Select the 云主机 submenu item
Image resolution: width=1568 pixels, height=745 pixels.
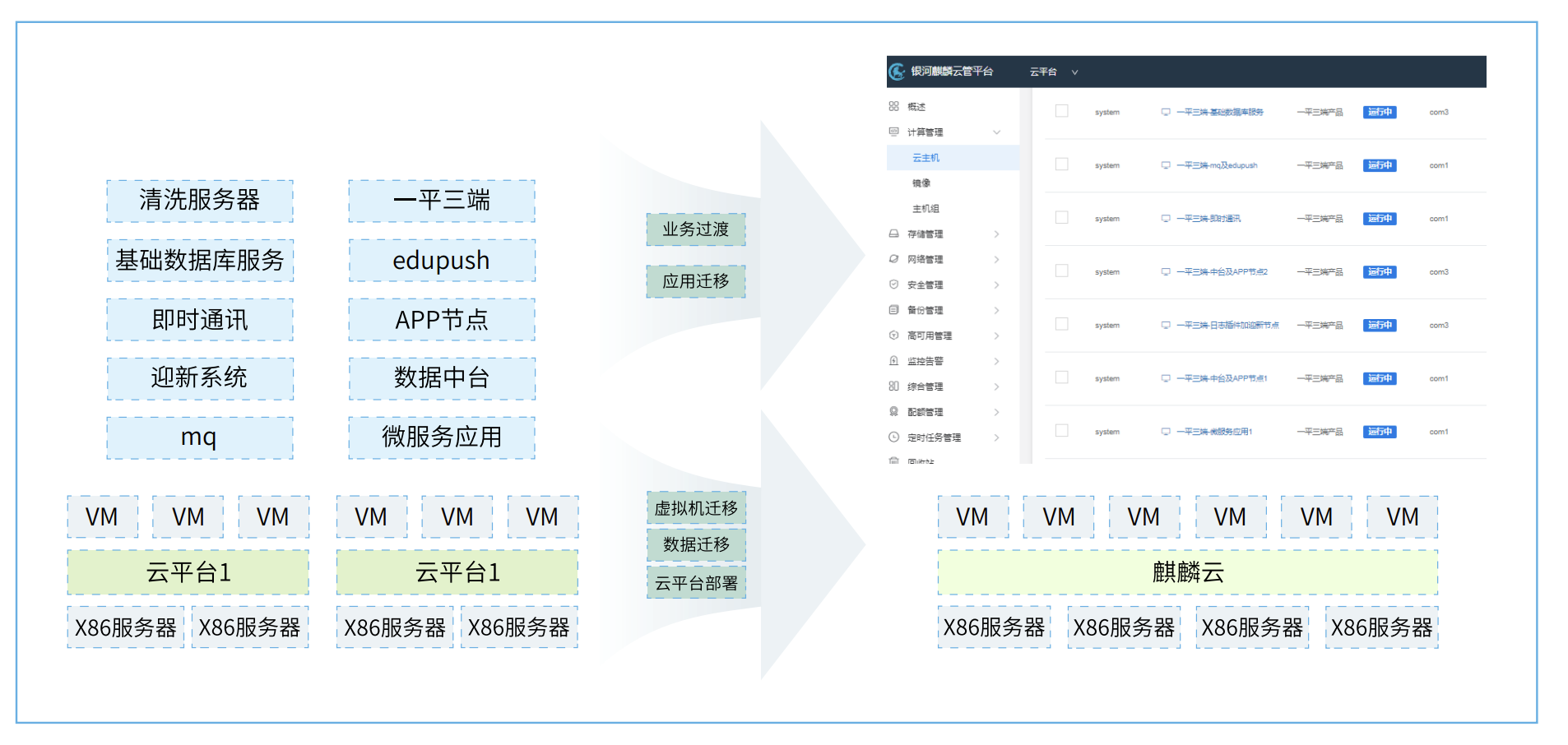click(x=953, y=158)
